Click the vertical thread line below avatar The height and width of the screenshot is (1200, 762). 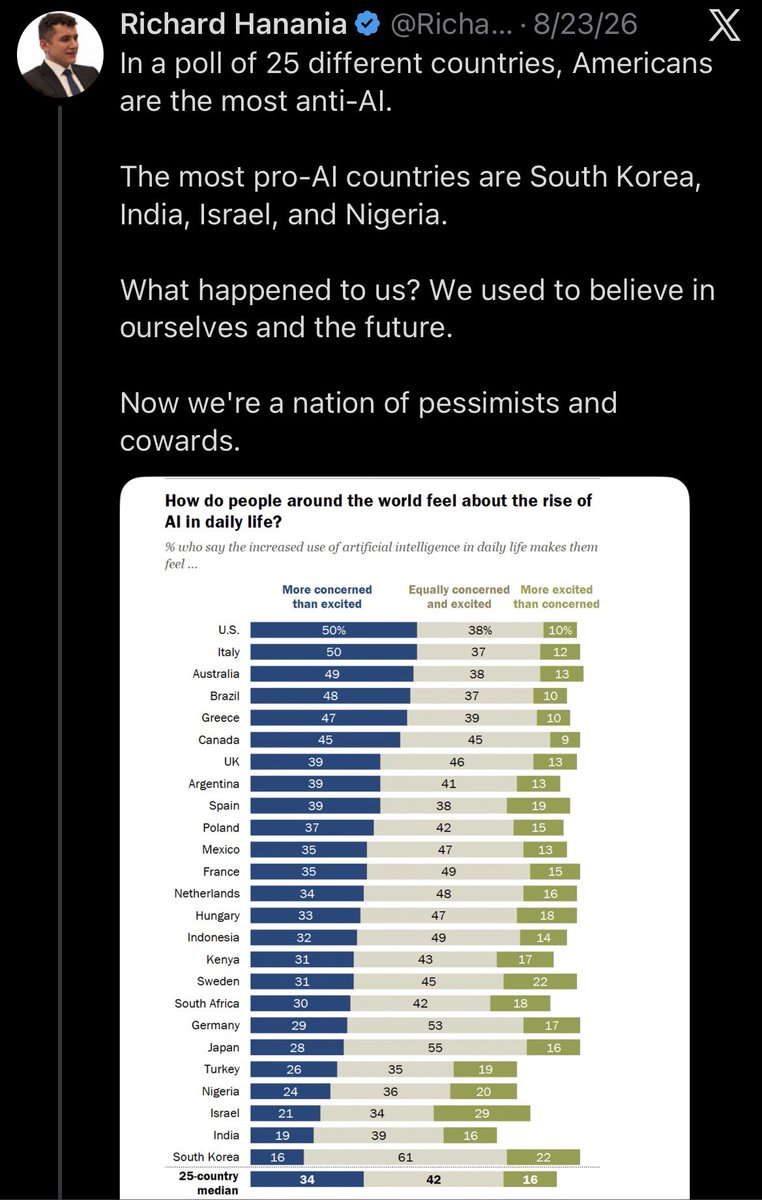tap(59, 650)
